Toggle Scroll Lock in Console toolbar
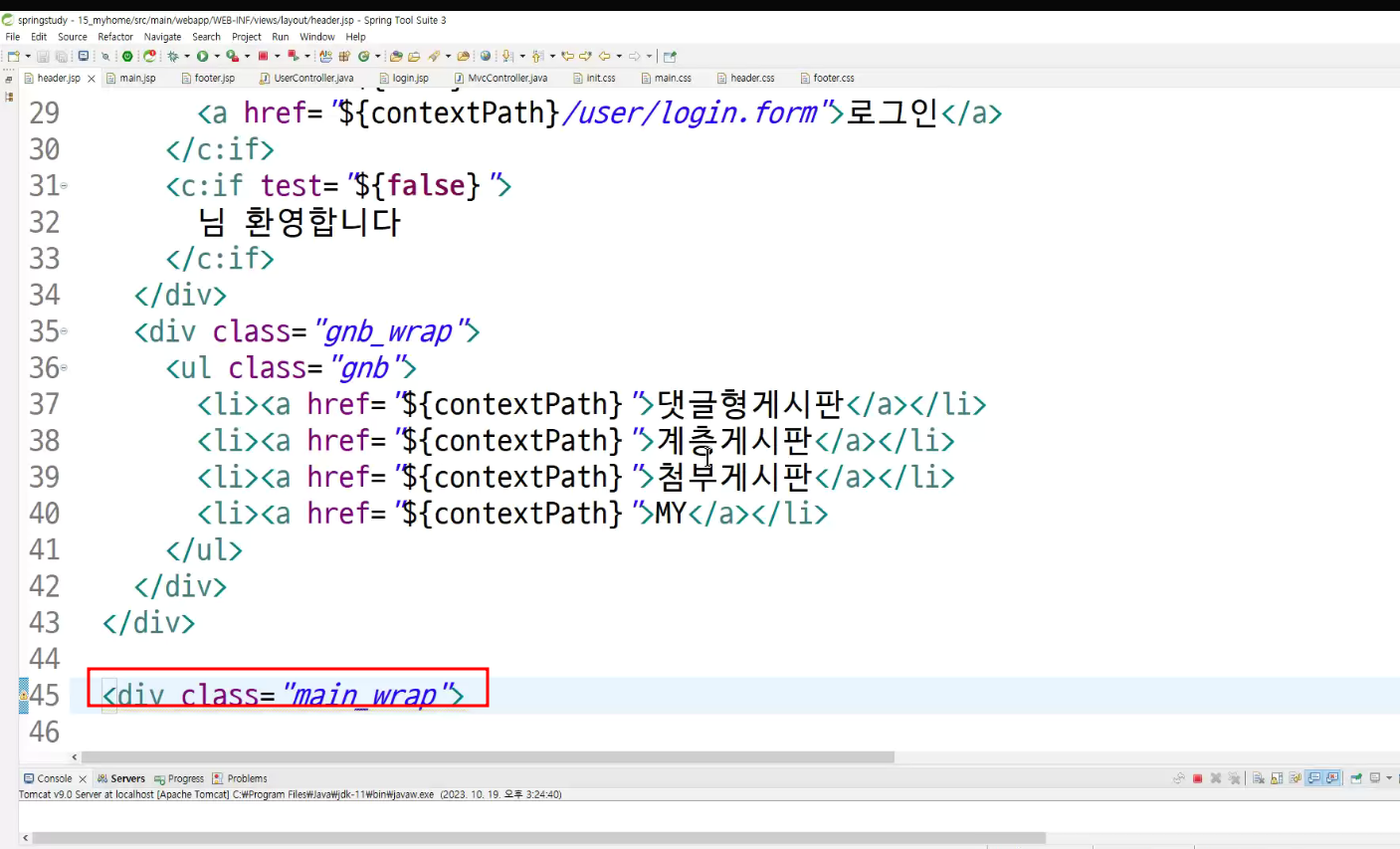 click(1277, 778)
